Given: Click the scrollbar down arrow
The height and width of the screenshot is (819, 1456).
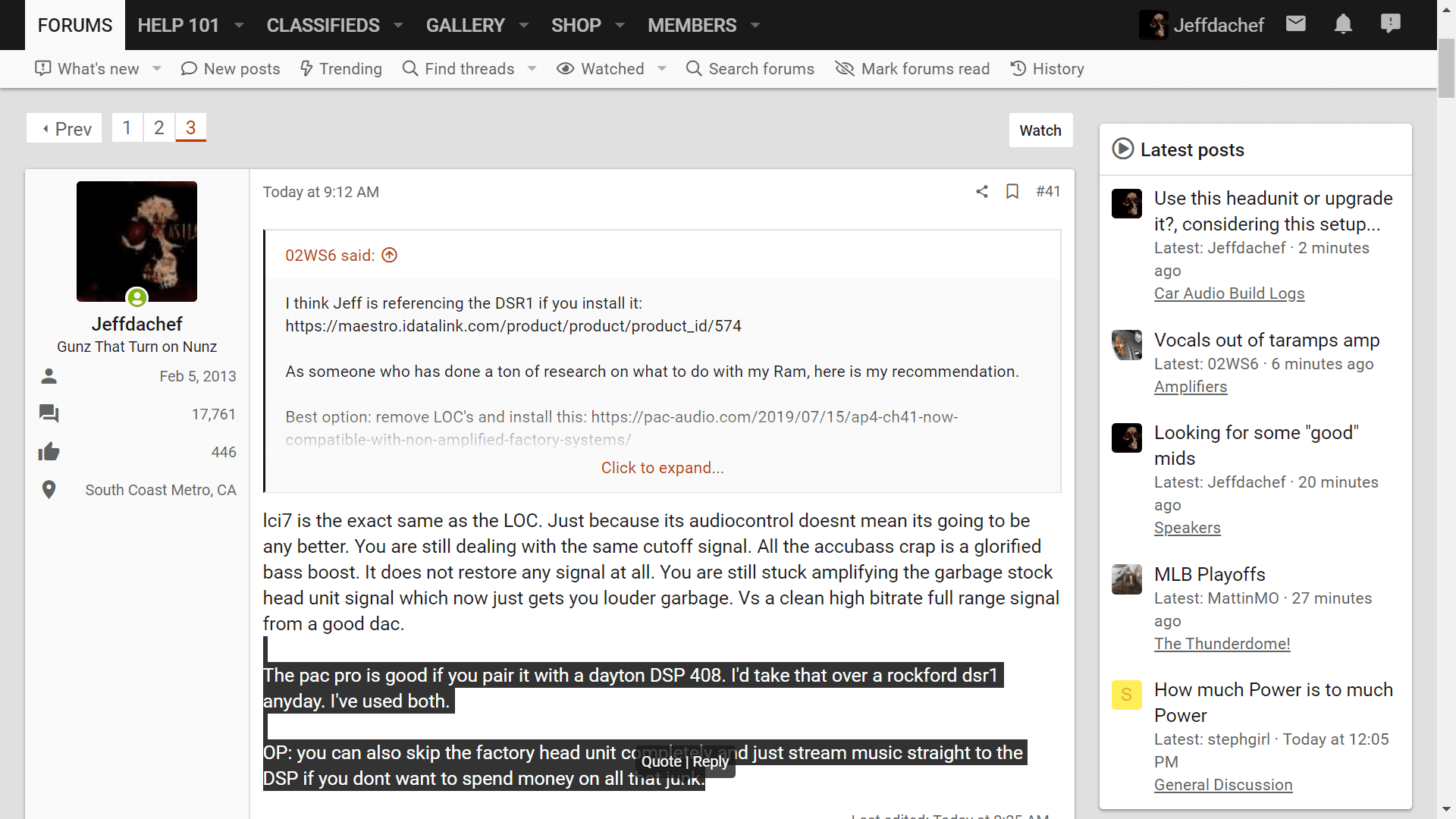Looking at the screenshot, I should click(1446, 810).
